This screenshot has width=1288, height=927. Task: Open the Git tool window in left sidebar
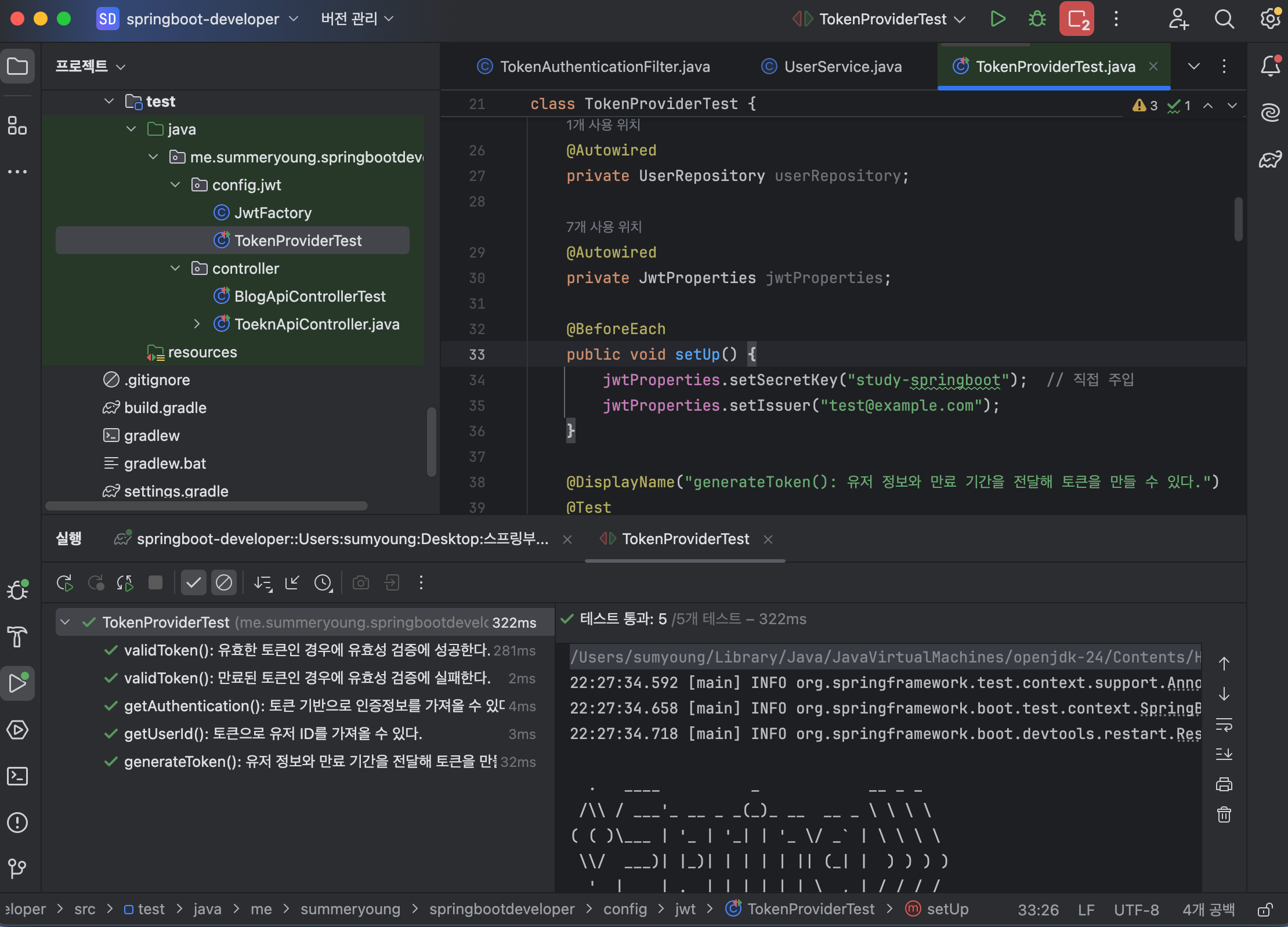point(17,868)
